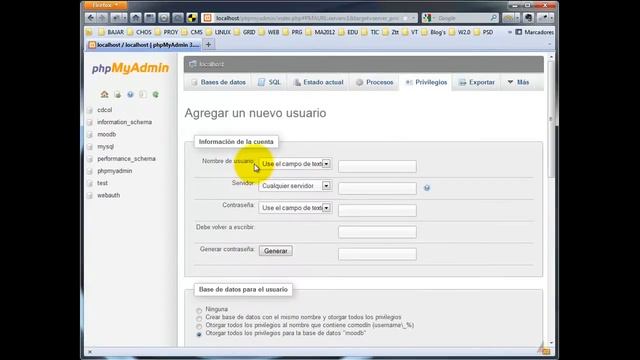This screenshot has width=640, height=360.
Task: Click the Servidor host text input field
Action: 377,188
